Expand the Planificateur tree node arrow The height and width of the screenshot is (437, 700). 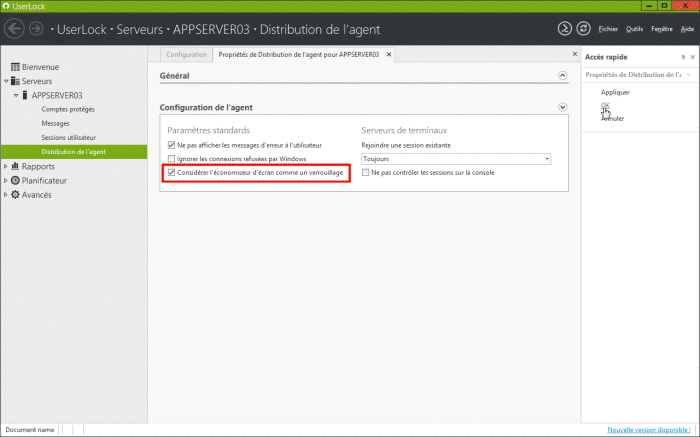[x=5, y=181]
